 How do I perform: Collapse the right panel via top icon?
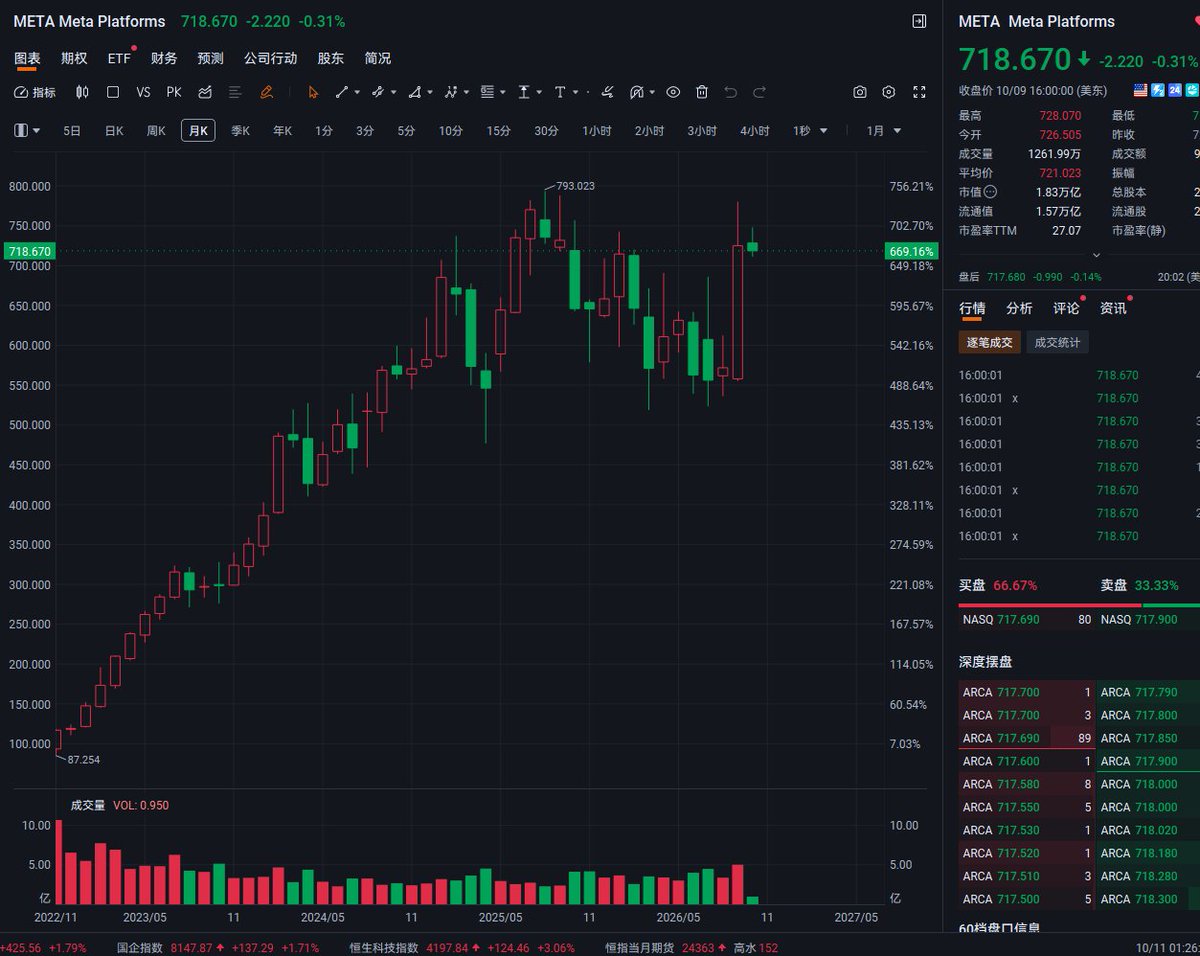click(919, 21)
